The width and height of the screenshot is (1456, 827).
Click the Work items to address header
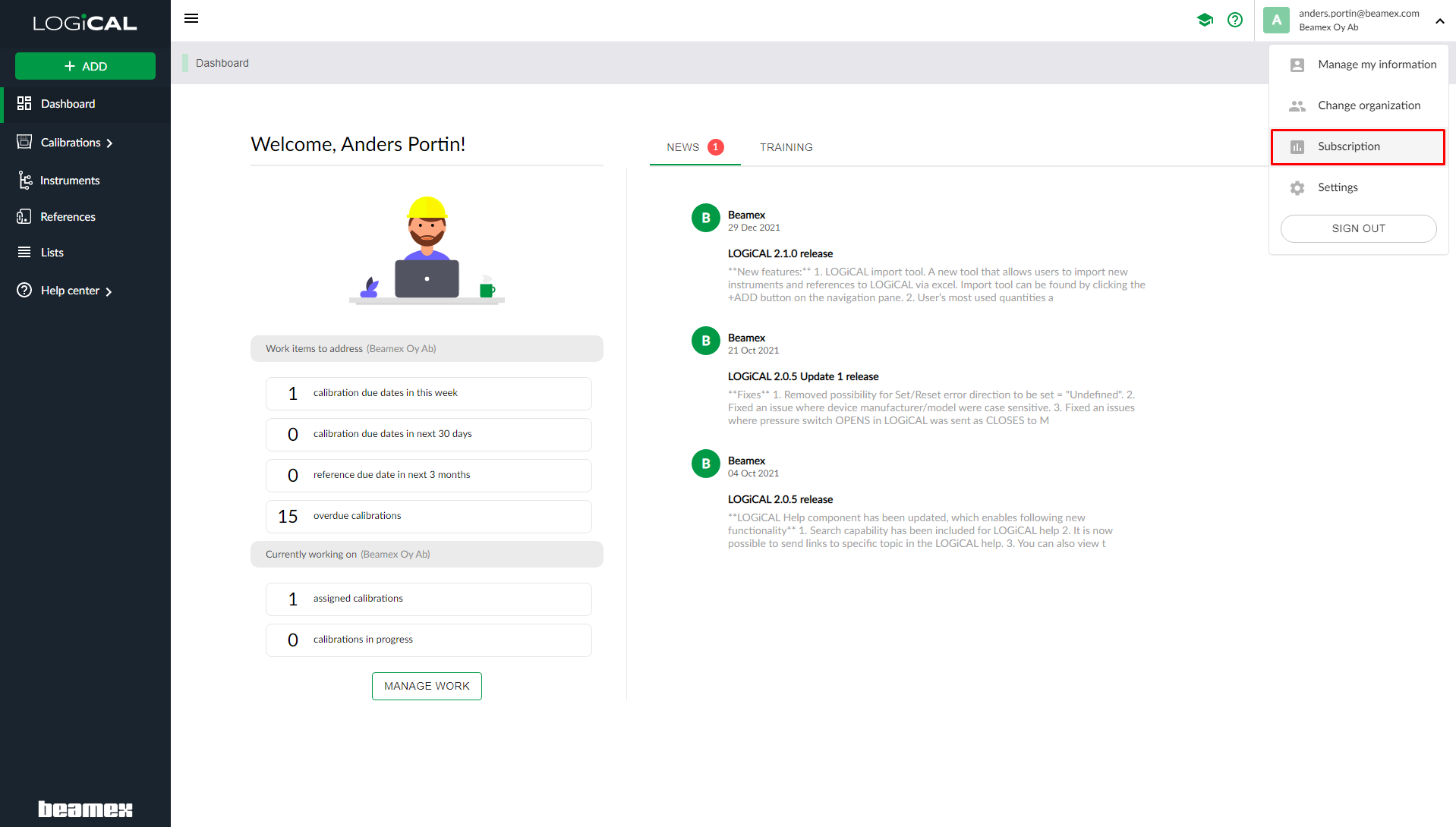coord(427,349)
